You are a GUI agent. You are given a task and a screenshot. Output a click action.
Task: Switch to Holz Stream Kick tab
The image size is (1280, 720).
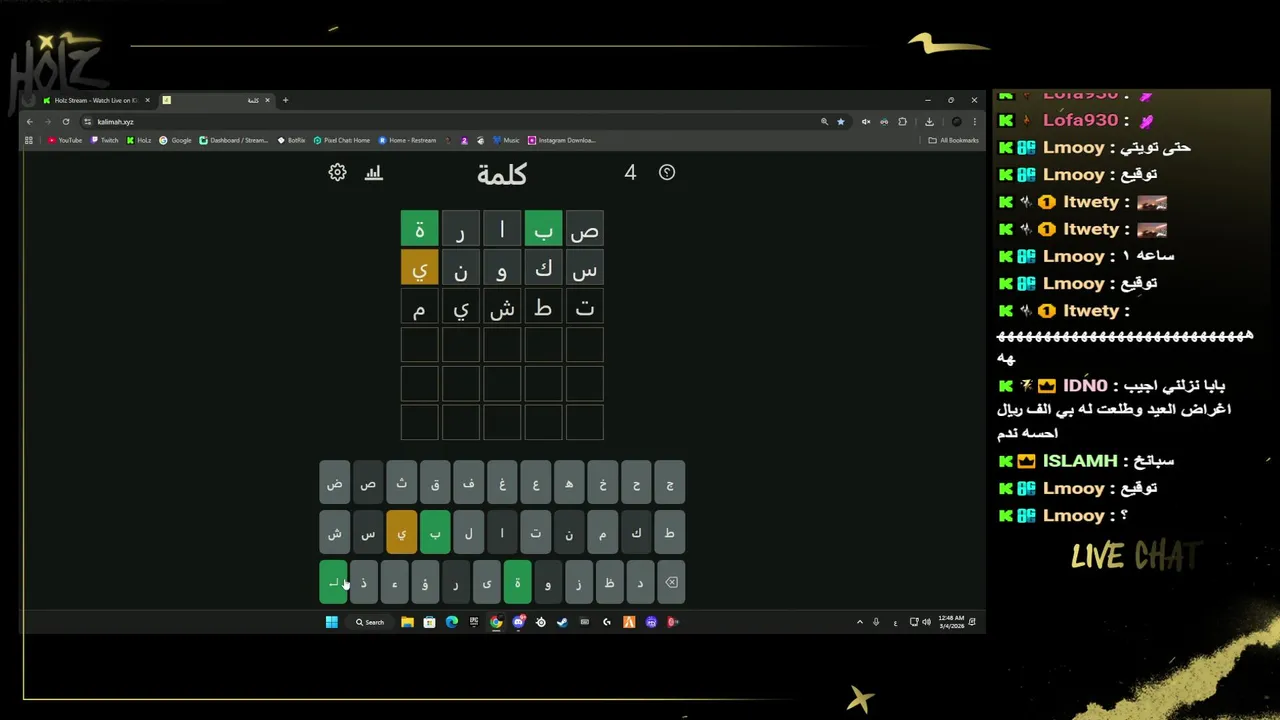point(96,100)
